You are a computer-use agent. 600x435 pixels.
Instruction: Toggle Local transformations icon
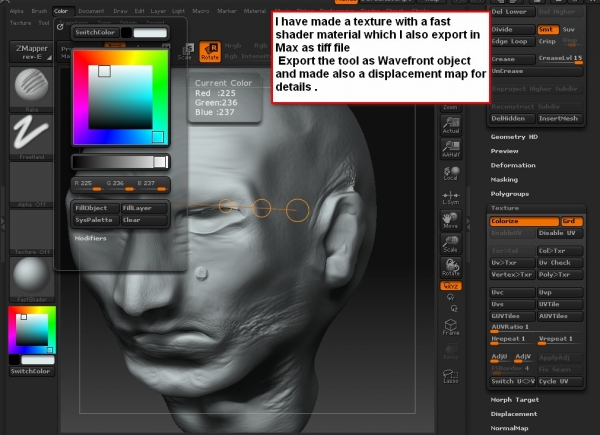(451, 173)
